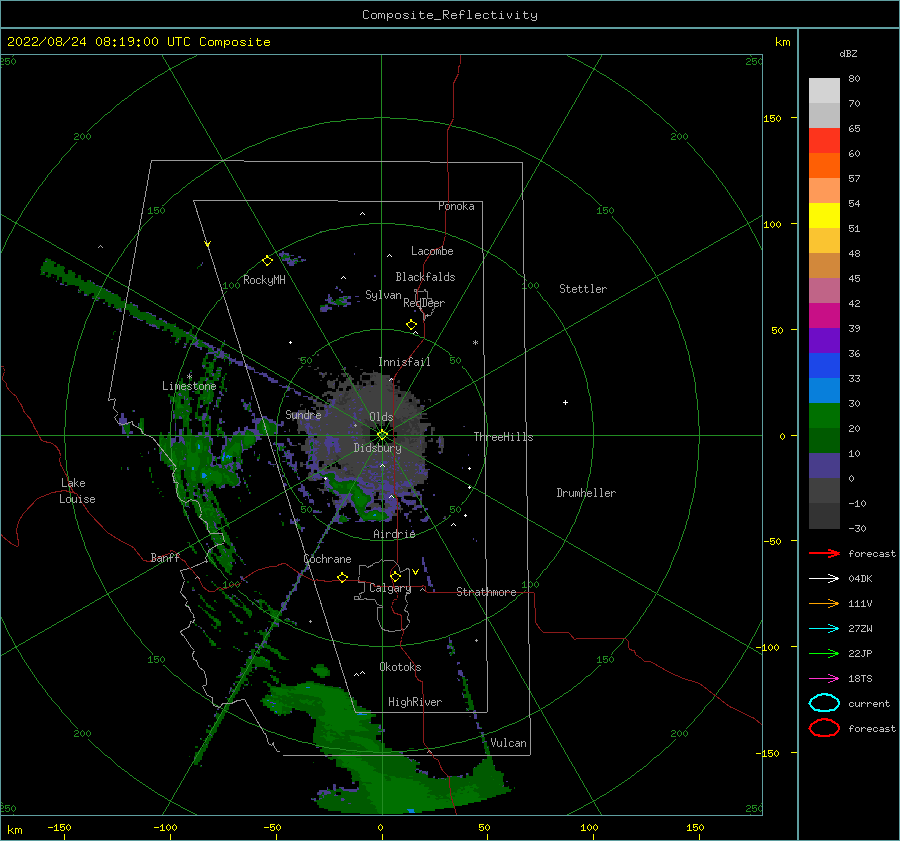Click the dBZ legend heading
The image size is (900, 841).
[848, 53]
